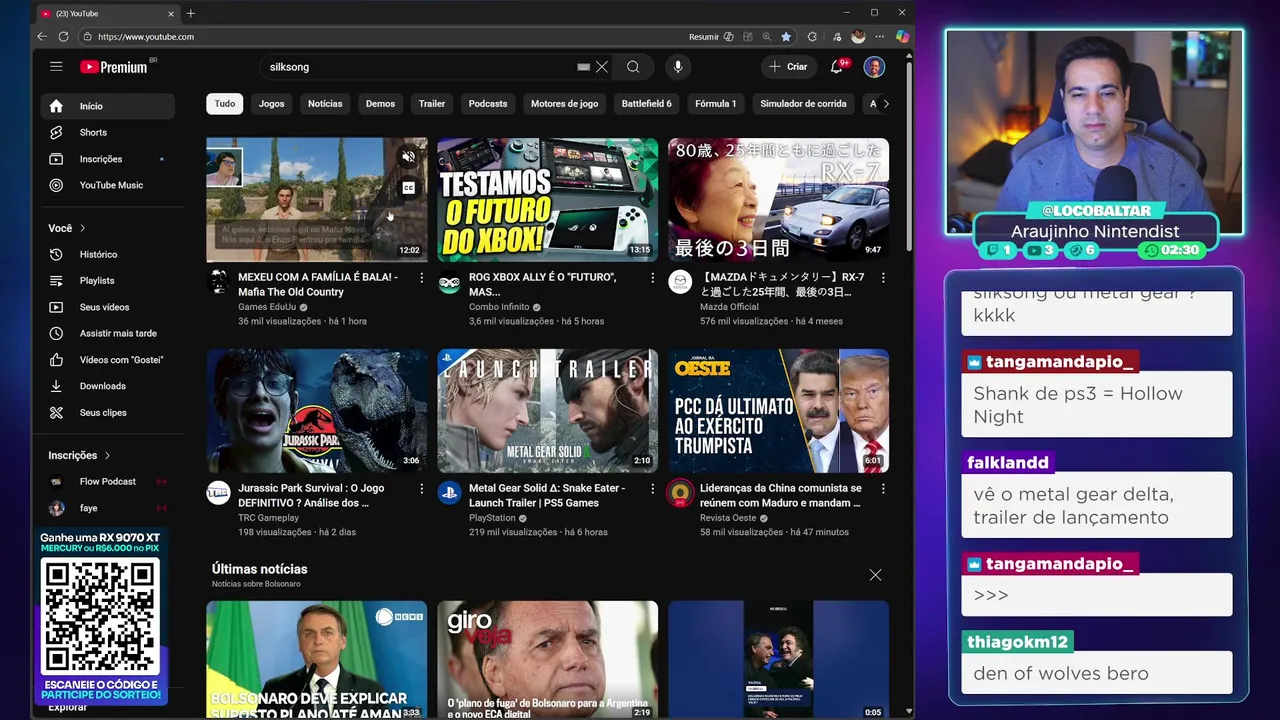Click the search magnifier button
The height and width of the screenshot is (720, 1280).
(x=633, y=67)
